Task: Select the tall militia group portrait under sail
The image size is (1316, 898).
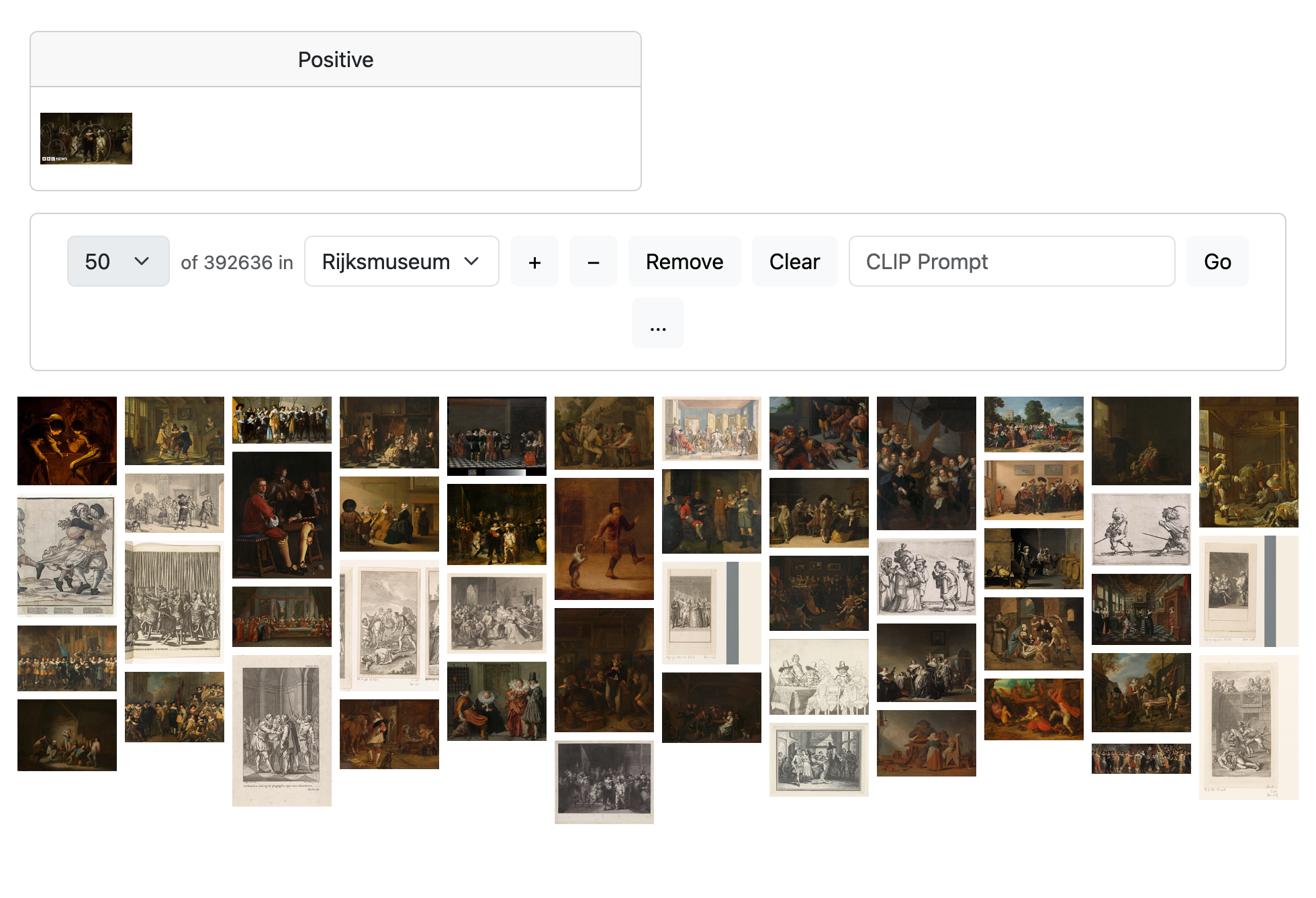Action: point(927,463)
